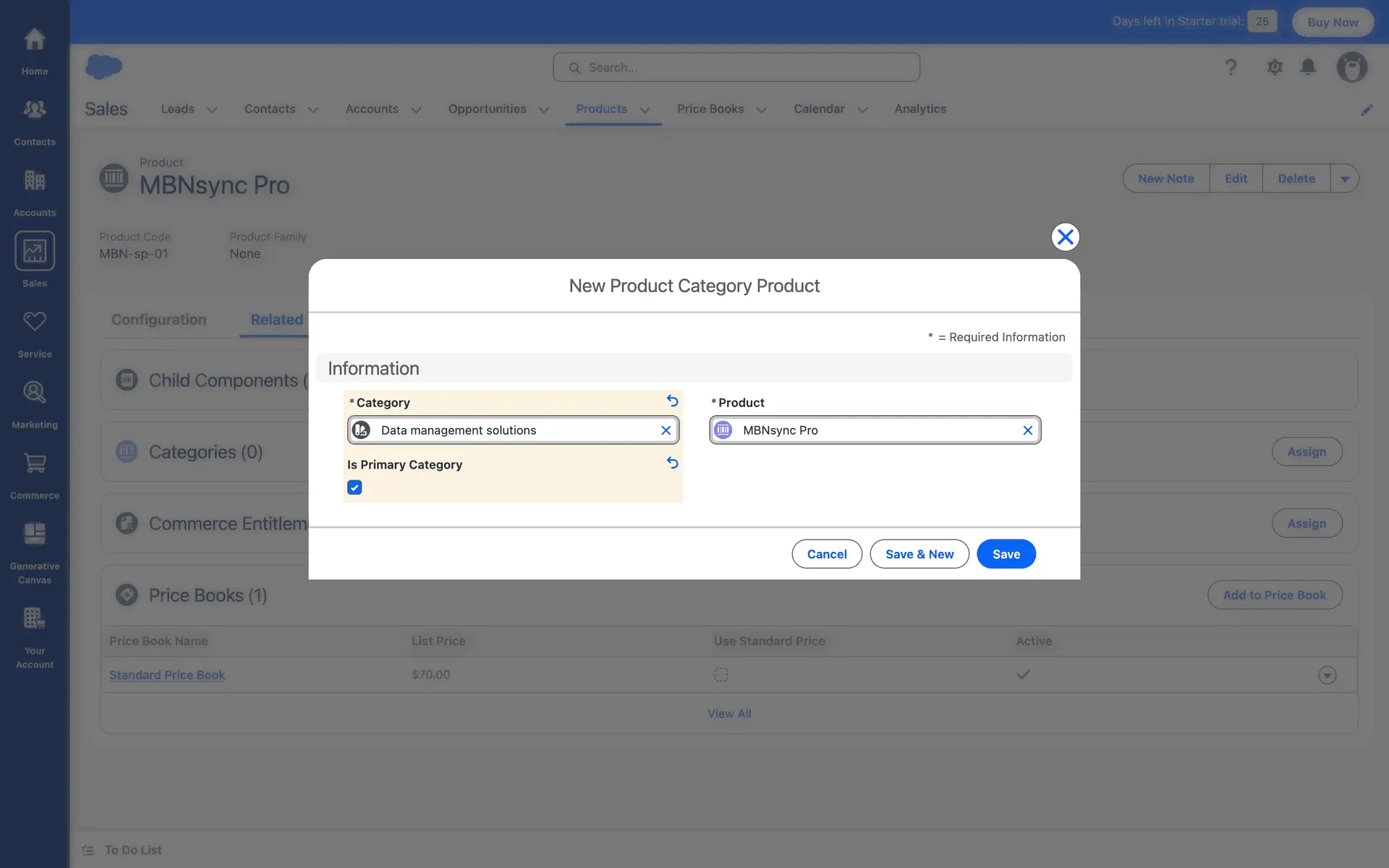Click Save & New button
This screenshot has width=1389, height=868.
pos(919,554)
